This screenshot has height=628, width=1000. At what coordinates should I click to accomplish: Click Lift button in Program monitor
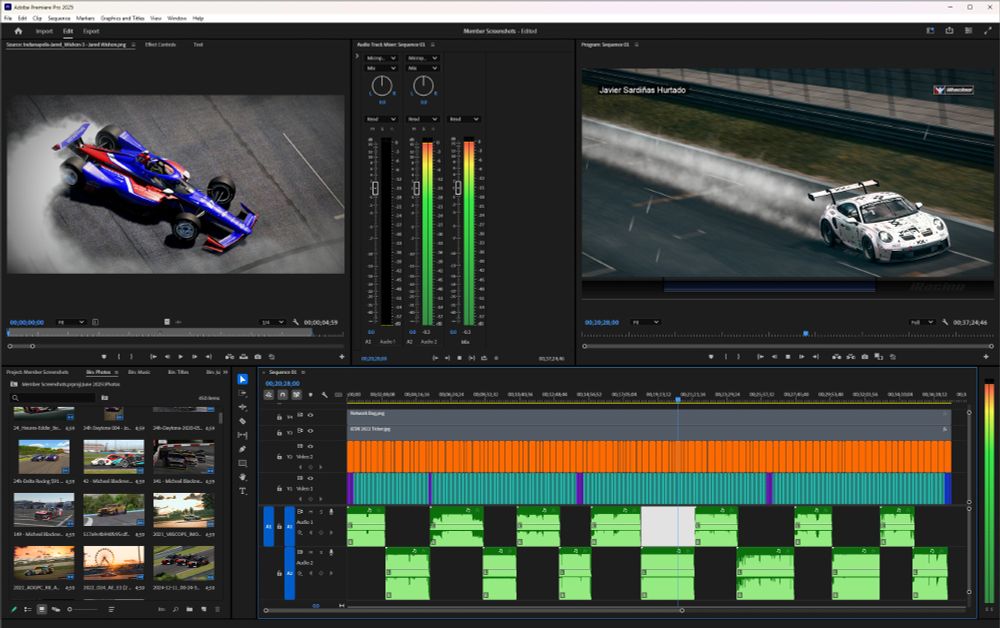point(837,357)
